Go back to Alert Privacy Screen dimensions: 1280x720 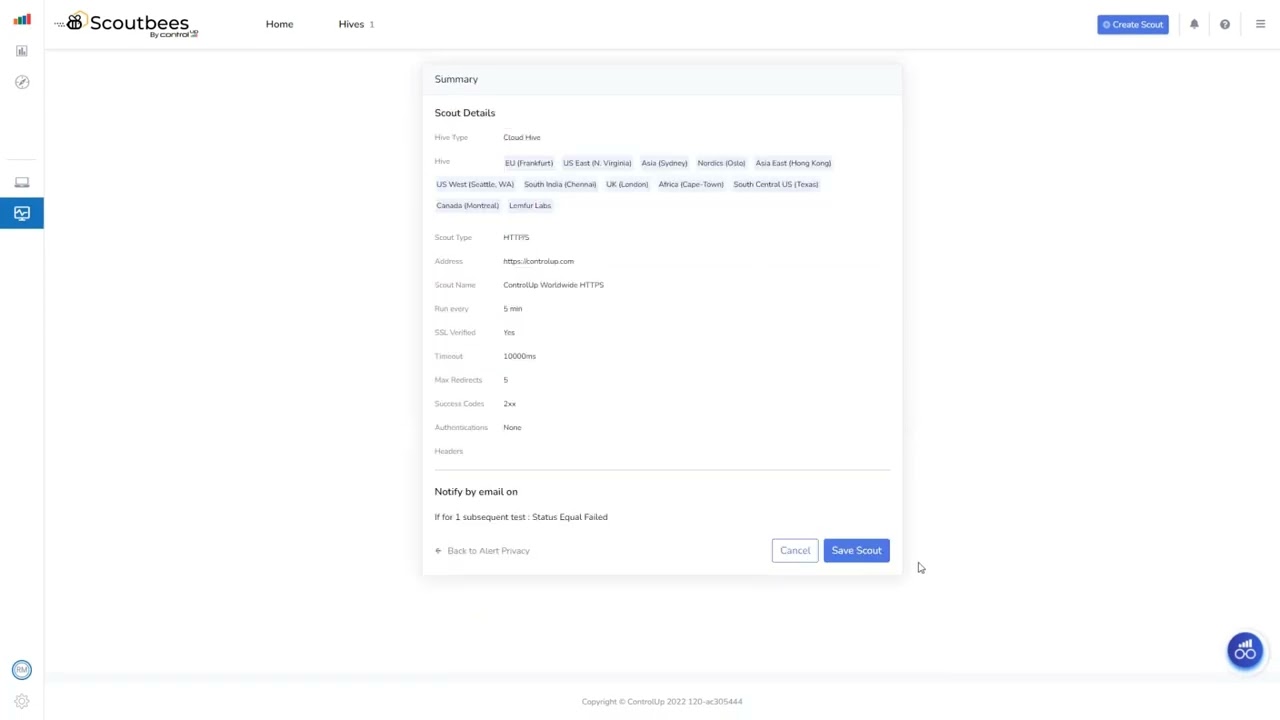click(x=482, y=550)
